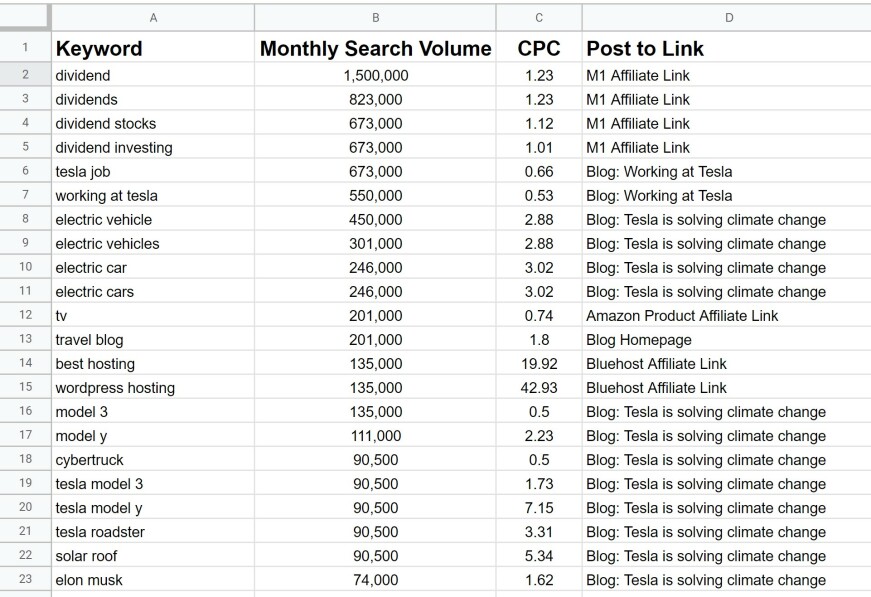Select column B header
The image size is (871, 597).
[375, 17]
